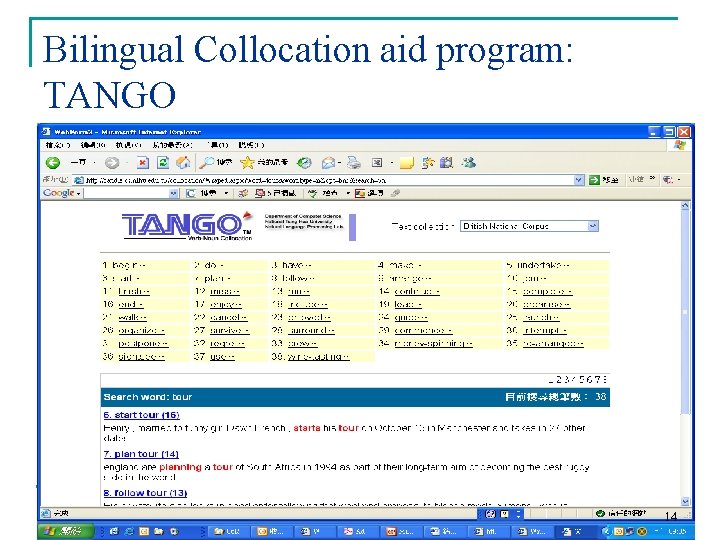Click the Google toolbar logo
Image resolution: width=720 pixels, height=540 pixels.
[58, 193]
